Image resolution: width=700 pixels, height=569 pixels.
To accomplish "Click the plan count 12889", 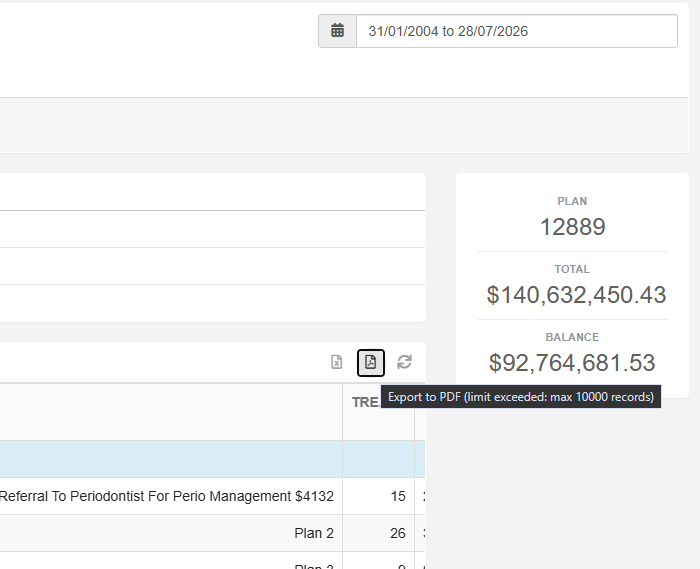I will (572, 227).
